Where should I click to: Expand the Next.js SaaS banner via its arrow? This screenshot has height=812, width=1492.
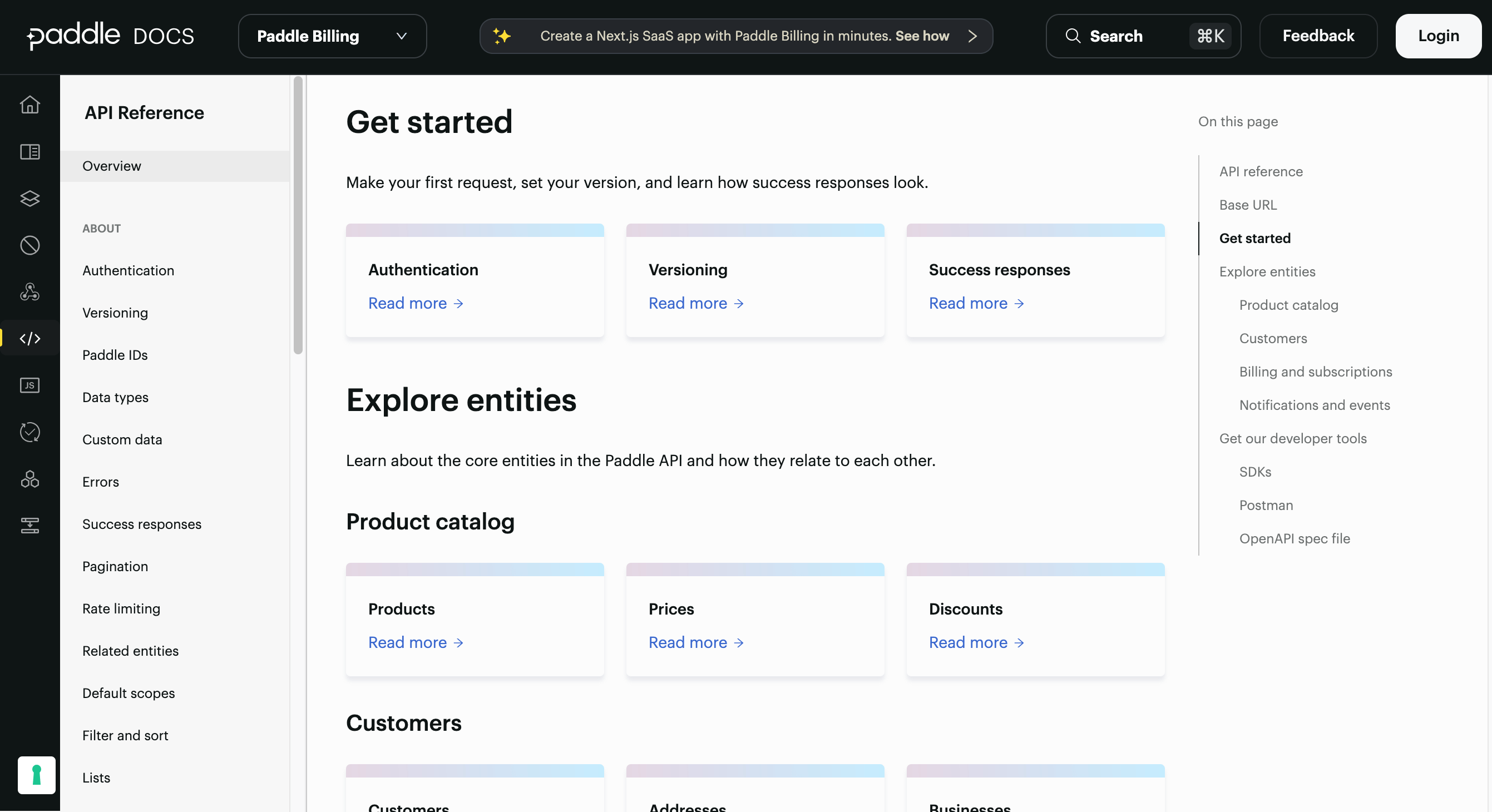(x=972, y=36)
